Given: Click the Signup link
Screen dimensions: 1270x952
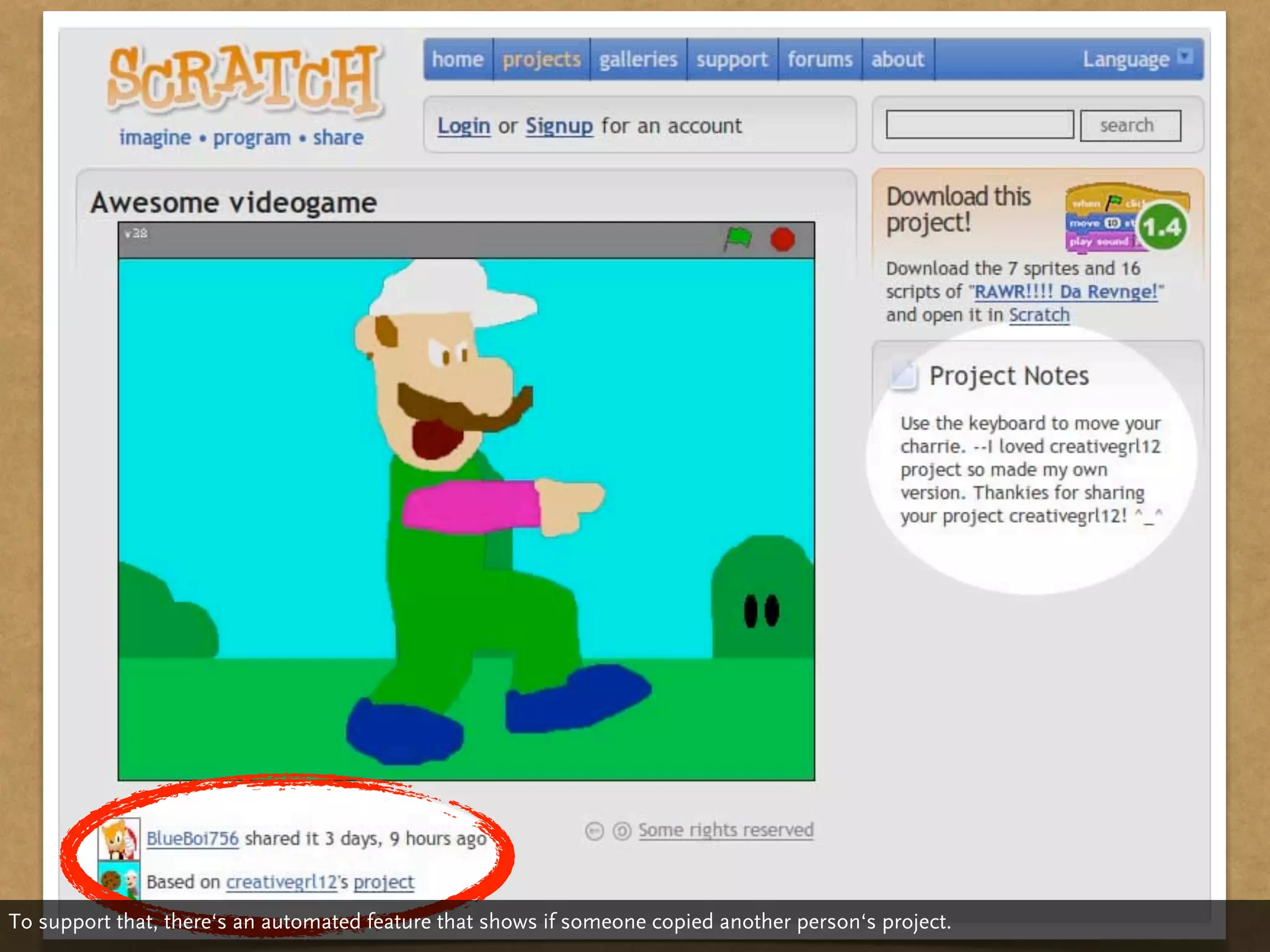Looking at the screenshot, I should pyautogui.click(x=559, y=126).
